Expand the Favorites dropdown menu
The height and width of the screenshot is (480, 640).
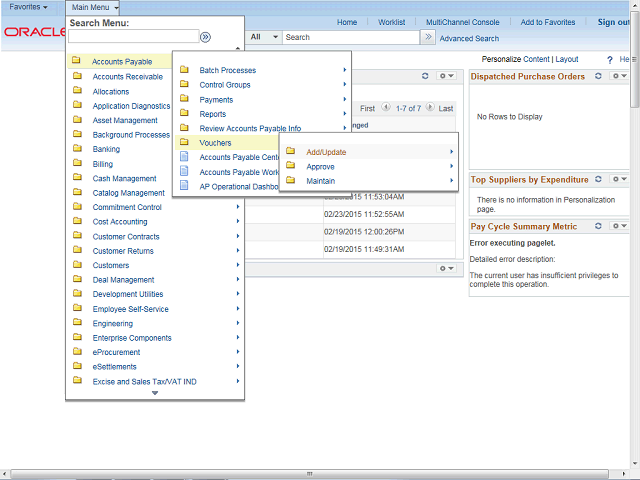[28, 7]
